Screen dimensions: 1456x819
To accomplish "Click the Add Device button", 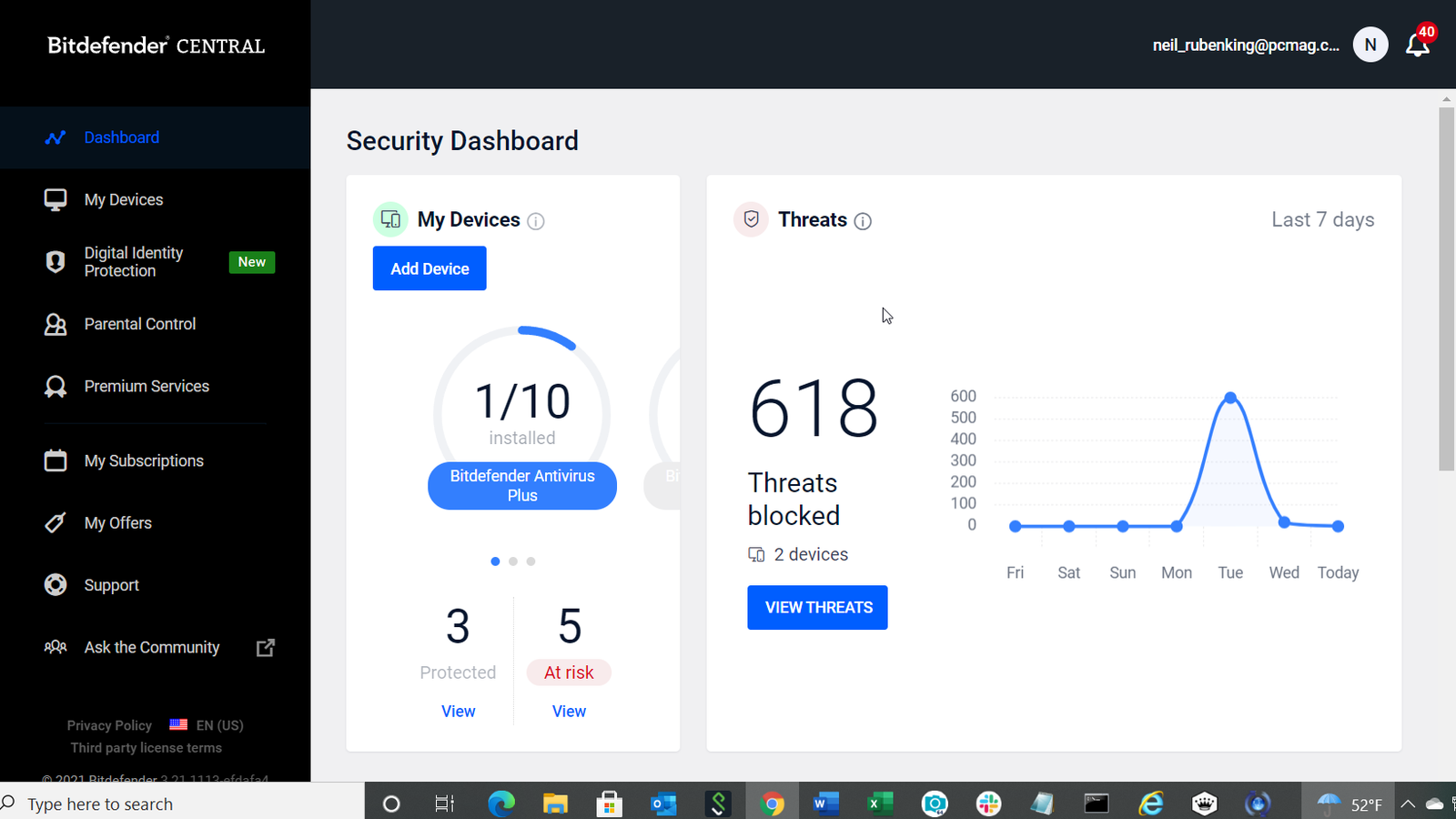I will [430, 268].
